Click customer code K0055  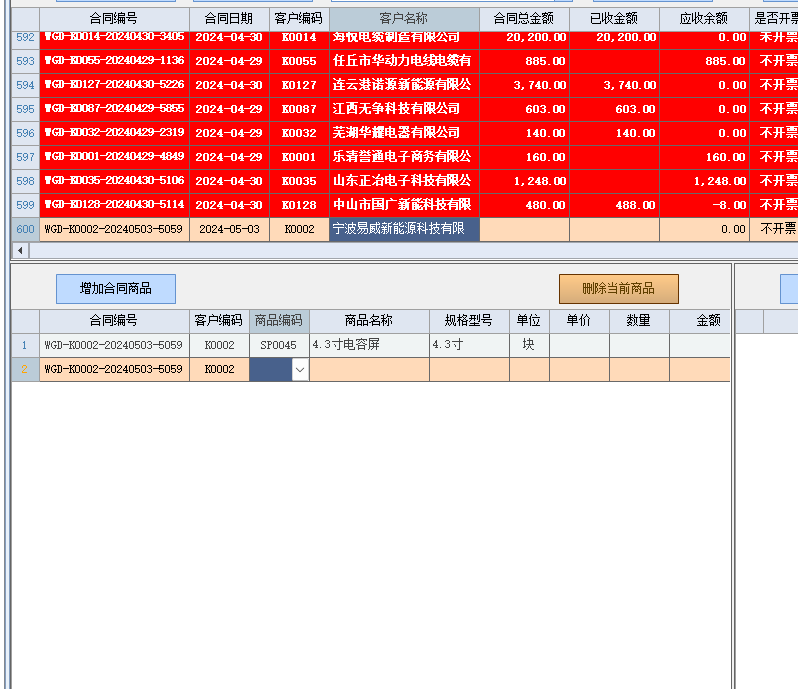(x=299, y=61)
